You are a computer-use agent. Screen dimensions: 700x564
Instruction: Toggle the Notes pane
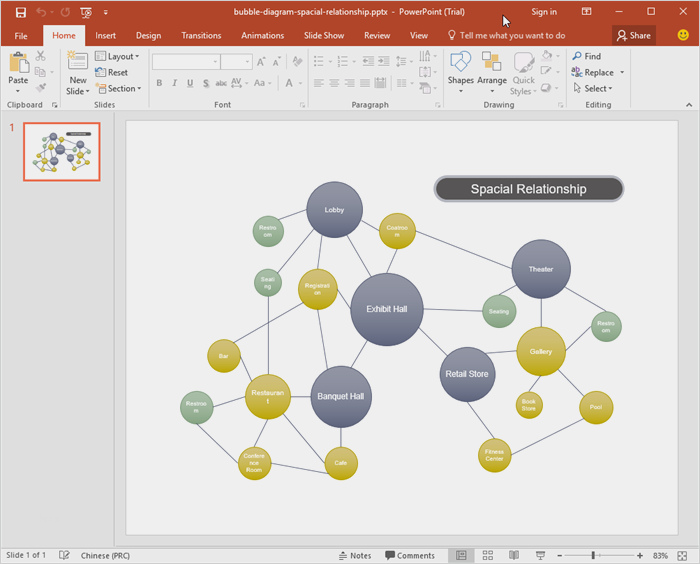coord(355,555)
